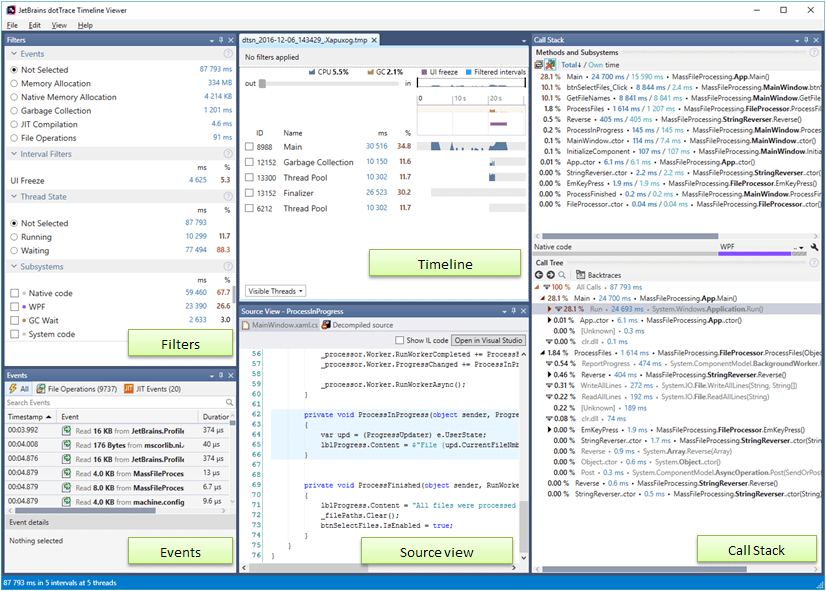Open the View menu
Screen dimensions: 826x591
click(x=59, y=25)
